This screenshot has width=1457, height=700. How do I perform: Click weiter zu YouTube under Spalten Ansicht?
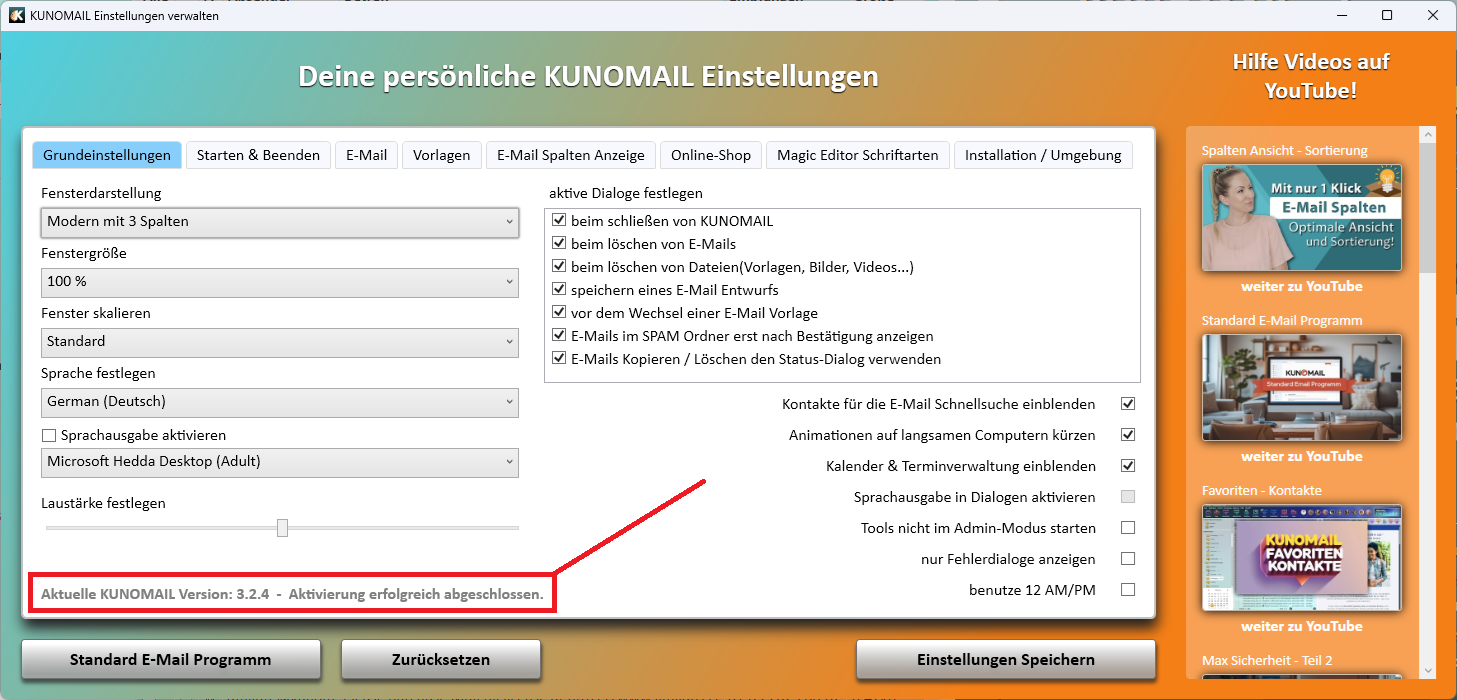point(1302,286)
